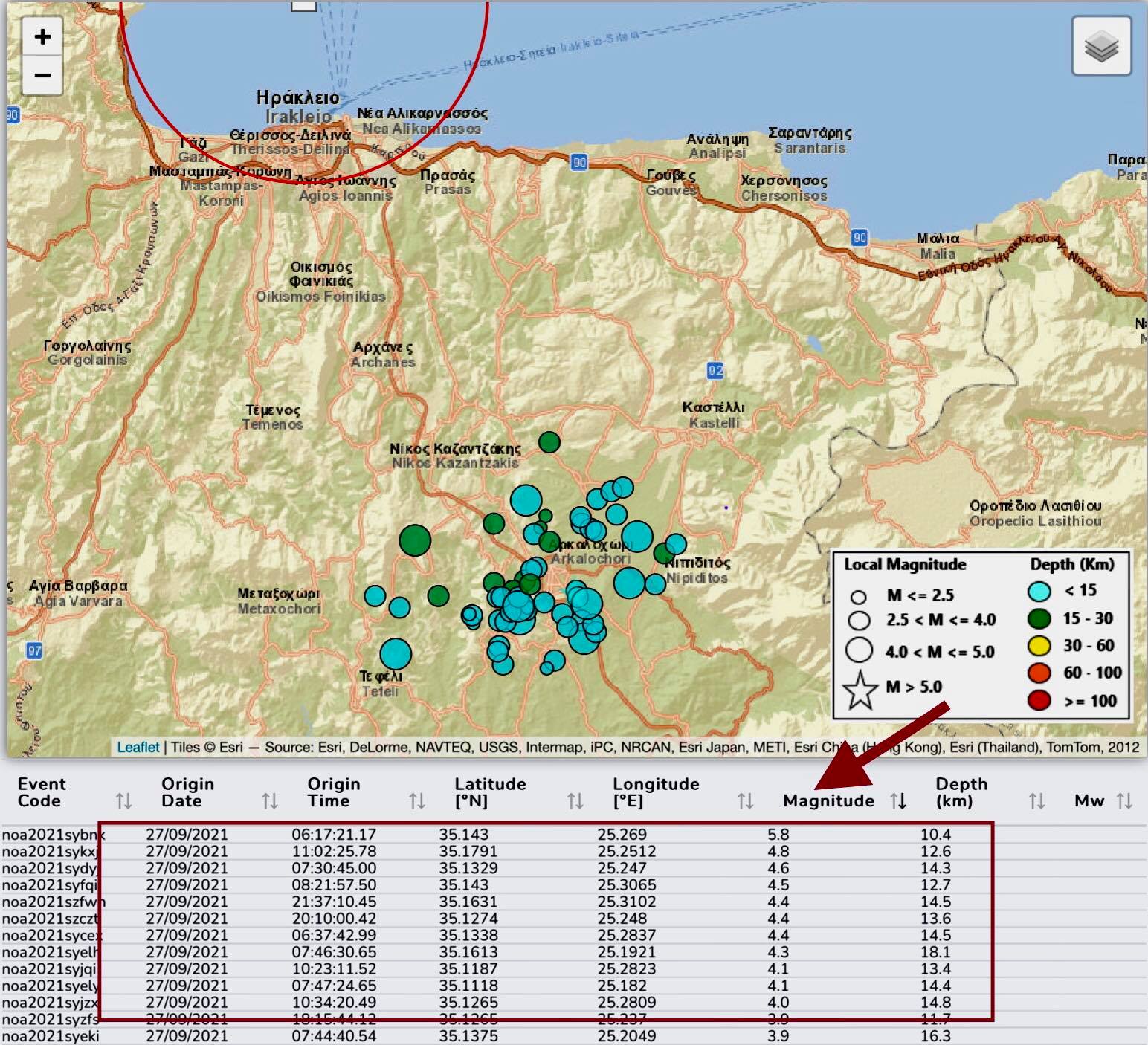Screen dimensions: 1148x1045
Task: Select event row with origin time 11:02:25.78
Action: [334, 852]
